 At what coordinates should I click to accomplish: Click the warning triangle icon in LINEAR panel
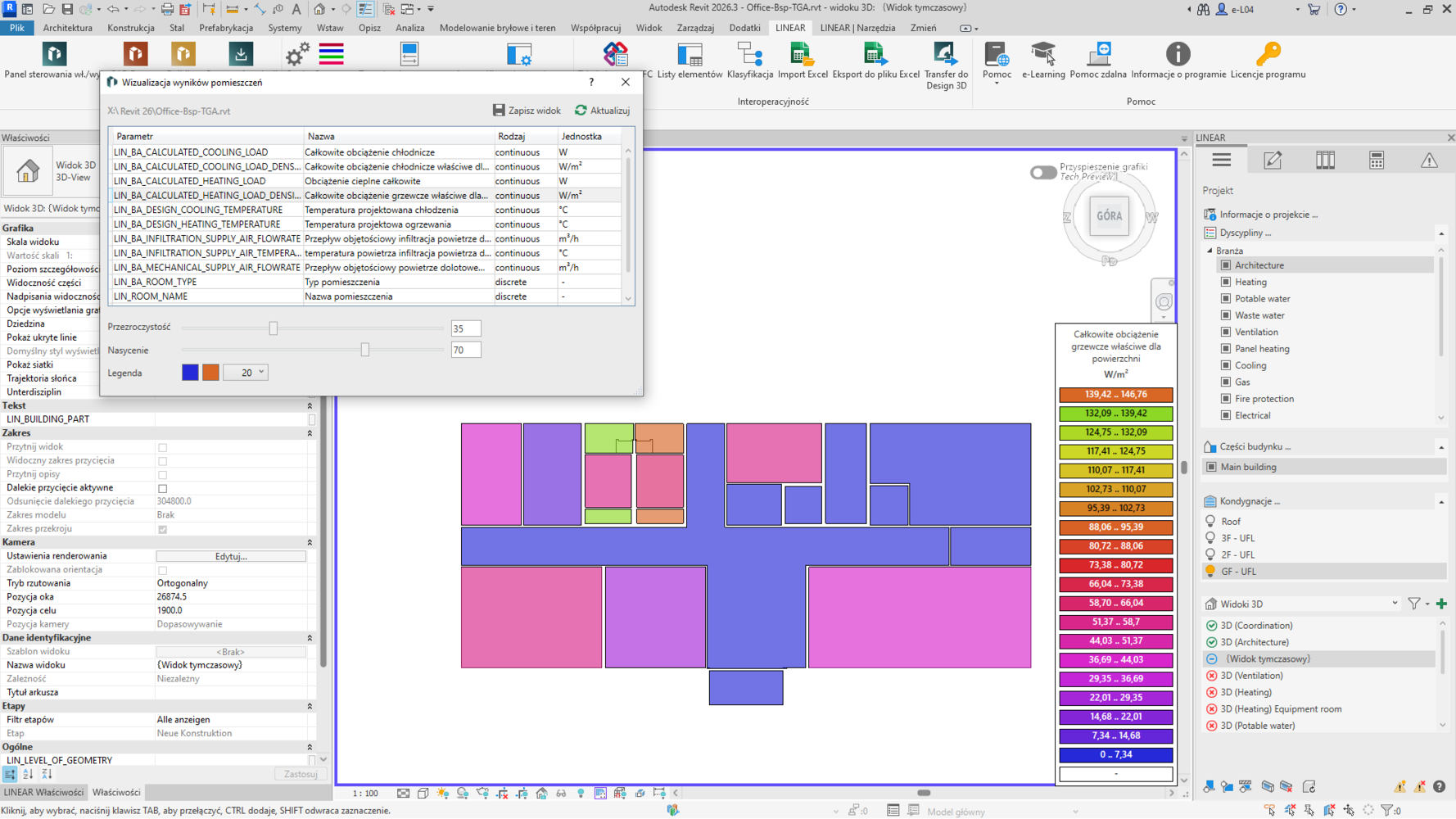tap(1428, 161)
